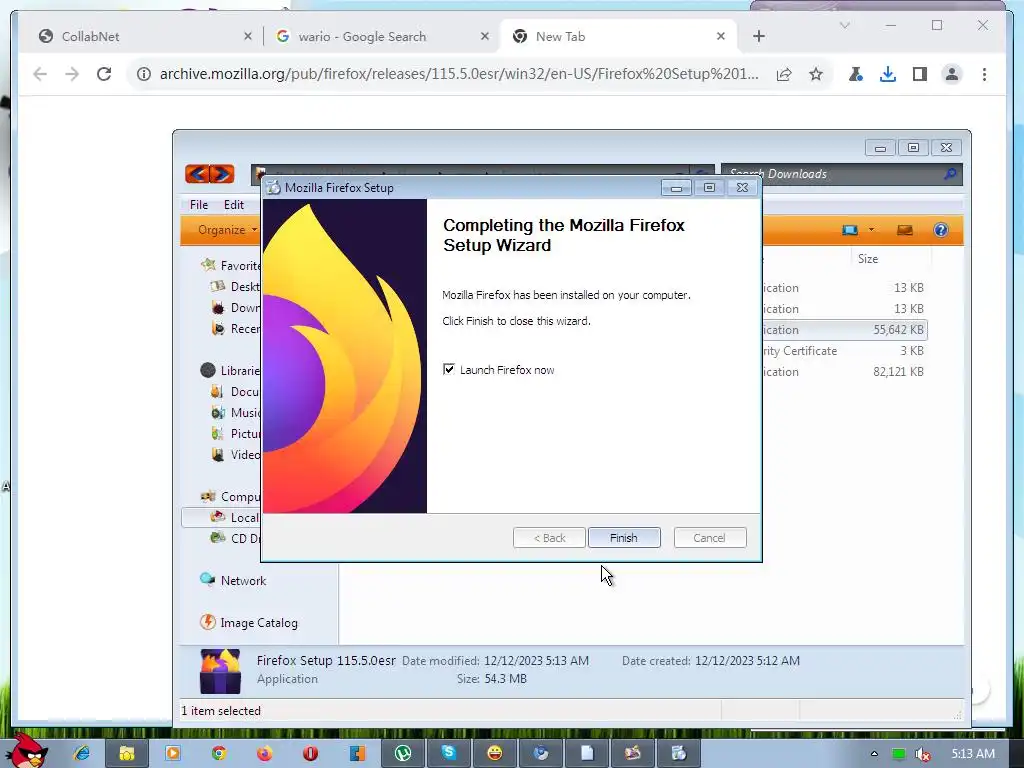
Task: Open the media player icon on the taskbar
Action: pyautogui.click(x=172, y=753)
